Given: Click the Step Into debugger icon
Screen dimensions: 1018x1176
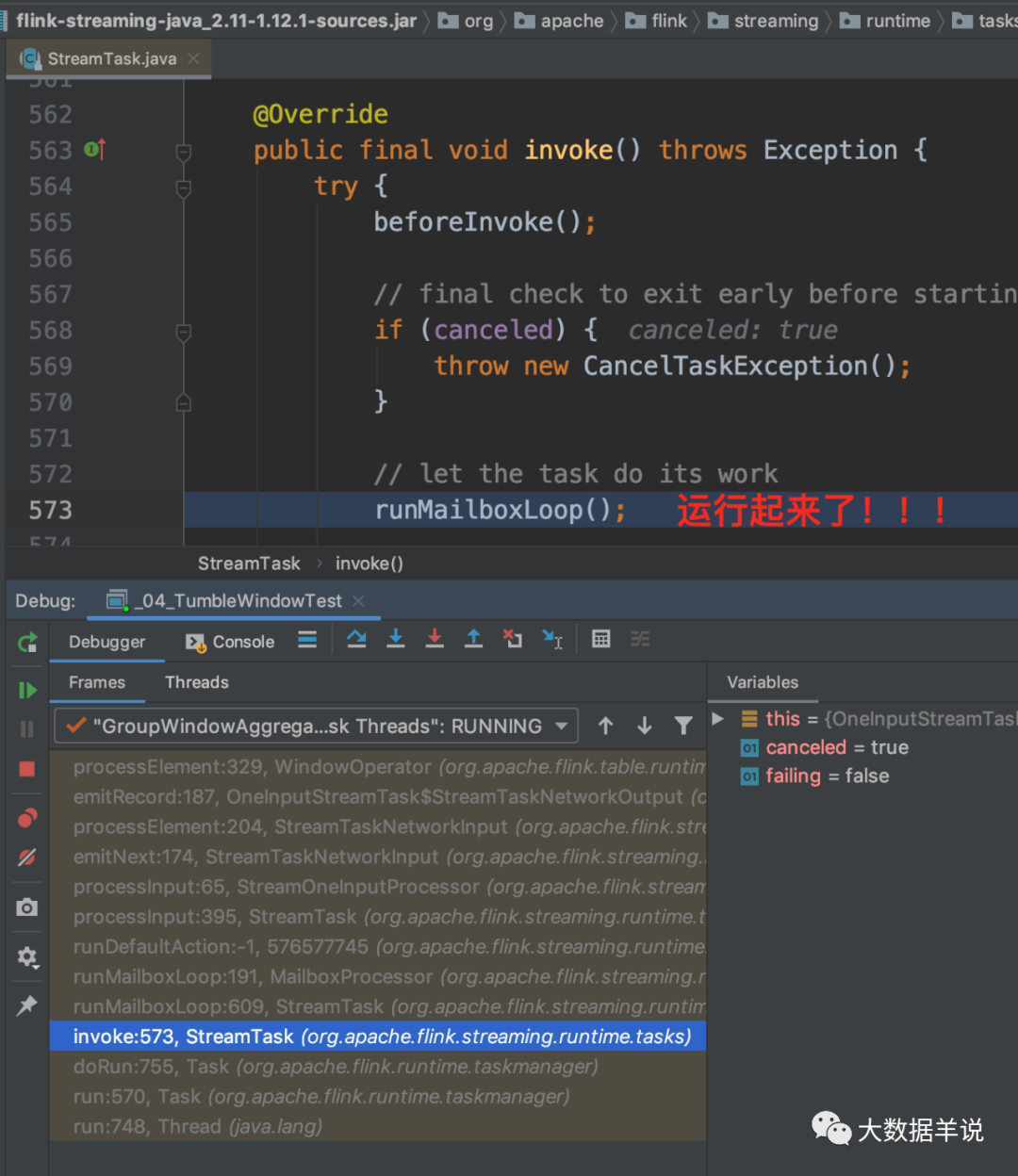Looking at the screenshot, I should point(395,639).
